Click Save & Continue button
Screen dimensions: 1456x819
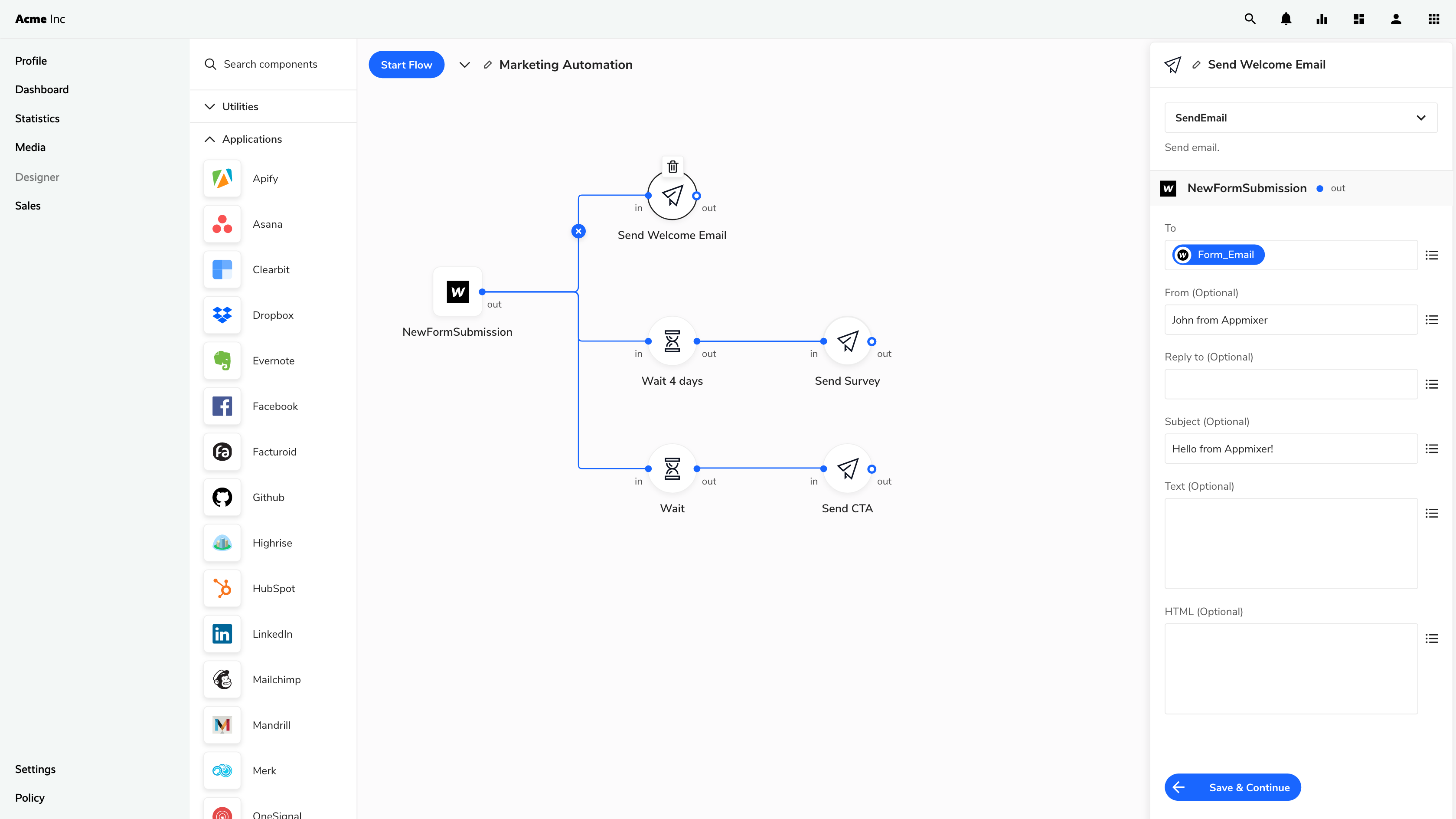1233,787
